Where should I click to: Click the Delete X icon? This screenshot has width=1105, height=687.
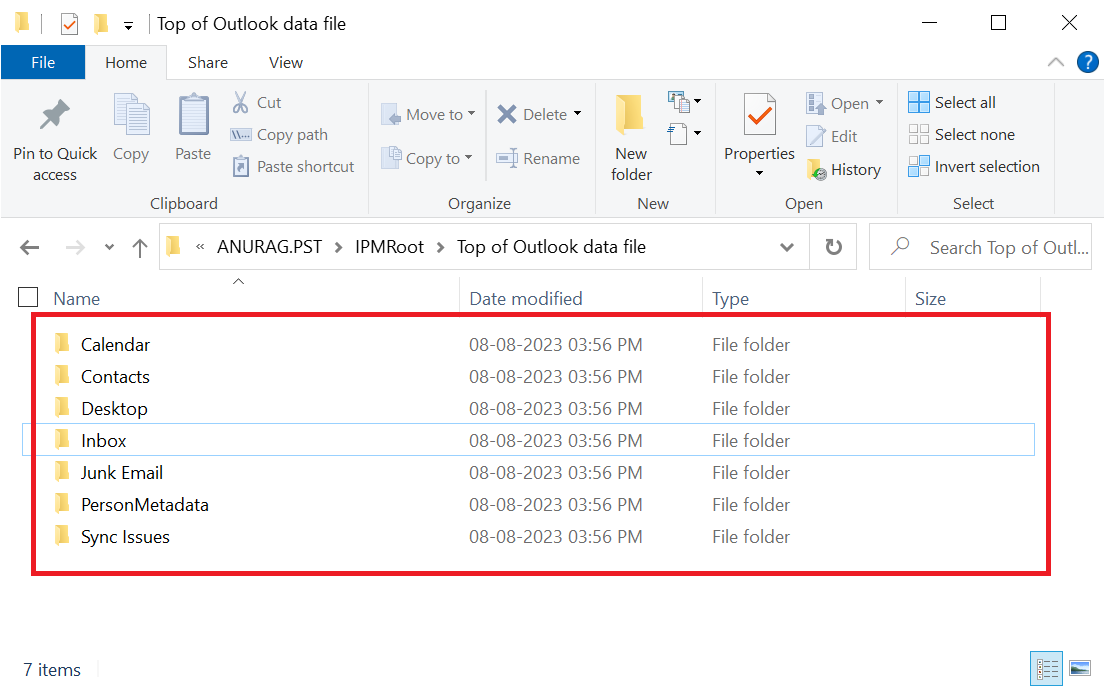click(x=507, y=114)
